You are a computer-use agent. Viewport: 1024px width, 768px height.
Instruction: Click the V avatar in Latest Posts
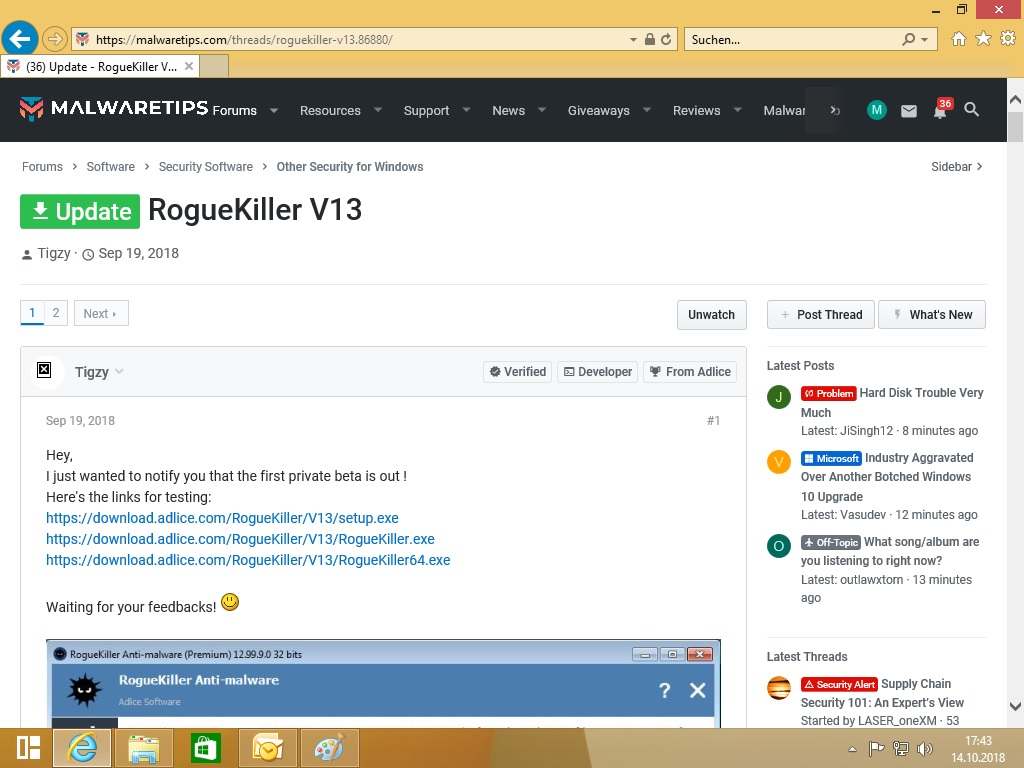click(778, 462)
